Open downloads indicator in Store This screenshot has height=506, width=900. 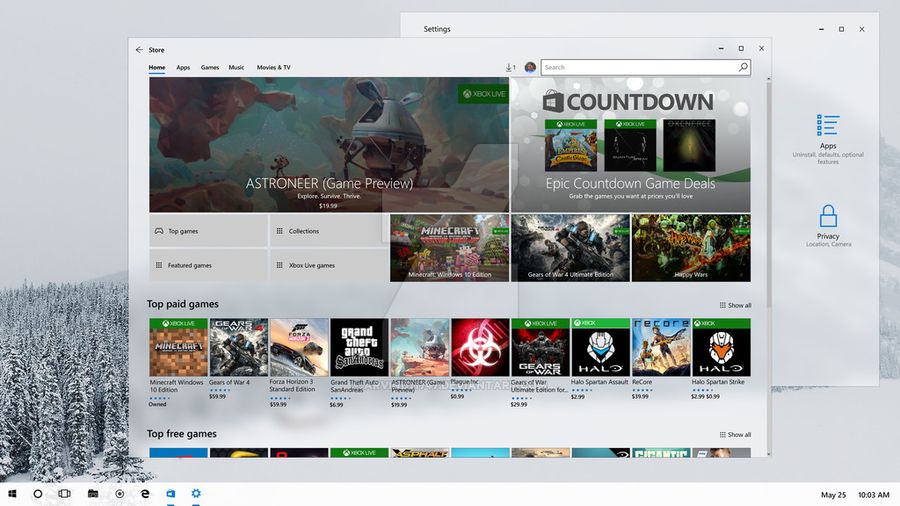pos(510,68)
